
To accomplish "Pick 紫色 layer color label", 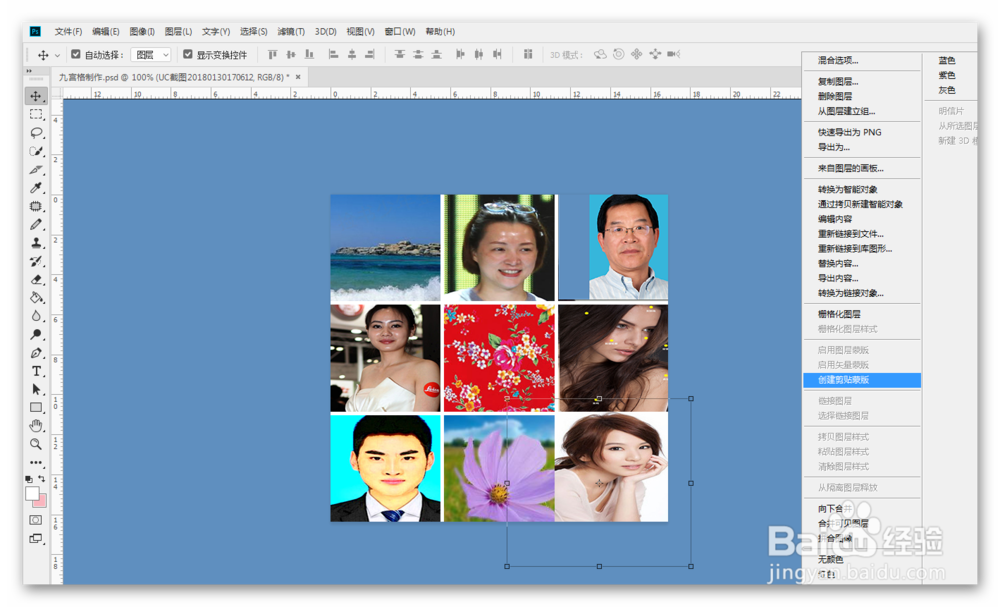I will click(x=947, y=75).
